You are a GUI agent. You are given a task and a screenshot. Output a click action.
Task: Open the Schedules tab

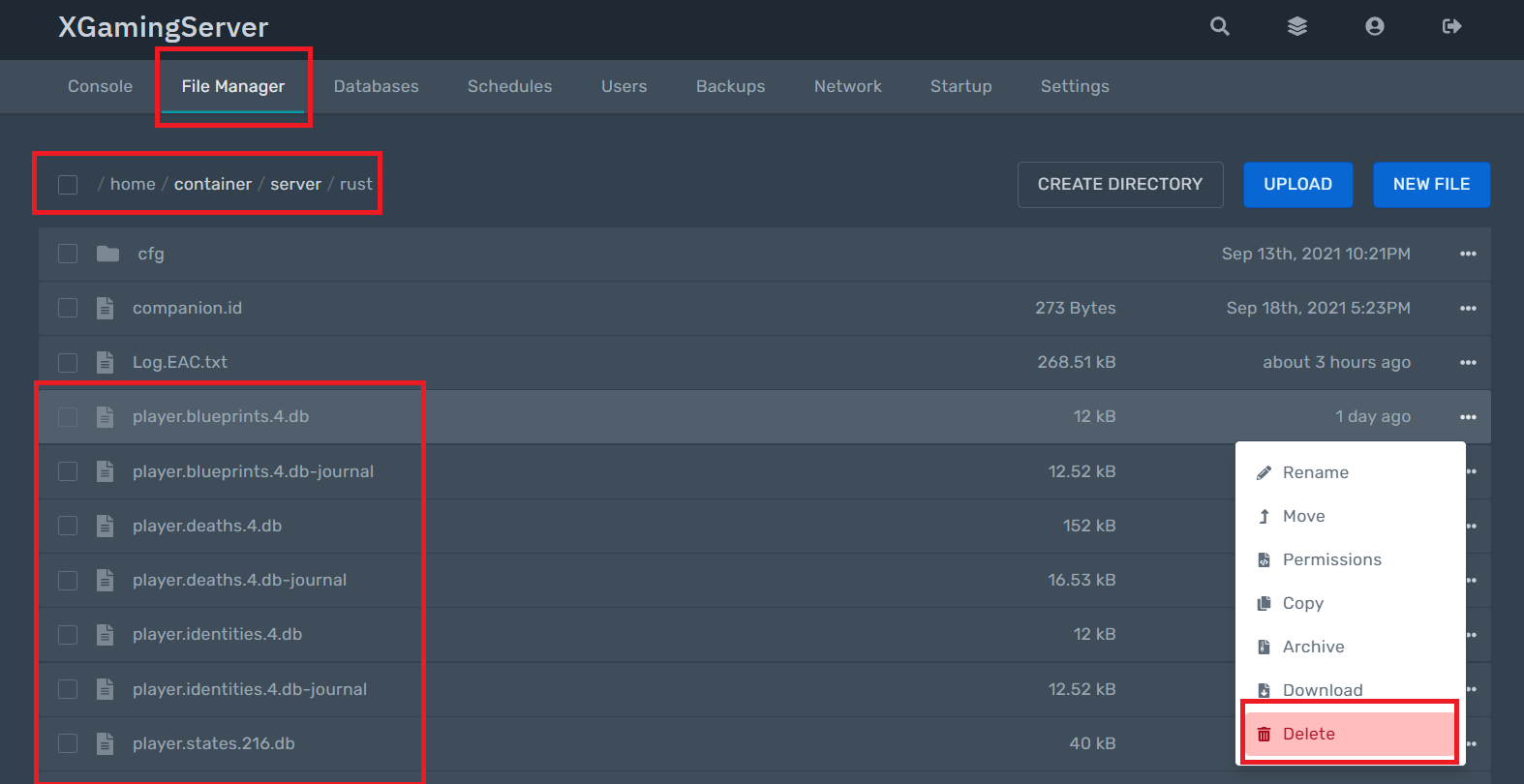(x=509, y=86)
